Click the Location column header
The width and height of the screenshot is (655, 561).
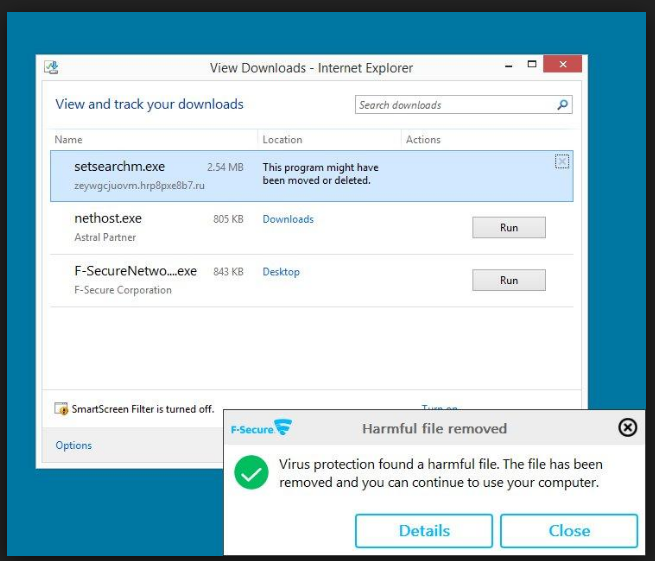click(x=282, y=140)
